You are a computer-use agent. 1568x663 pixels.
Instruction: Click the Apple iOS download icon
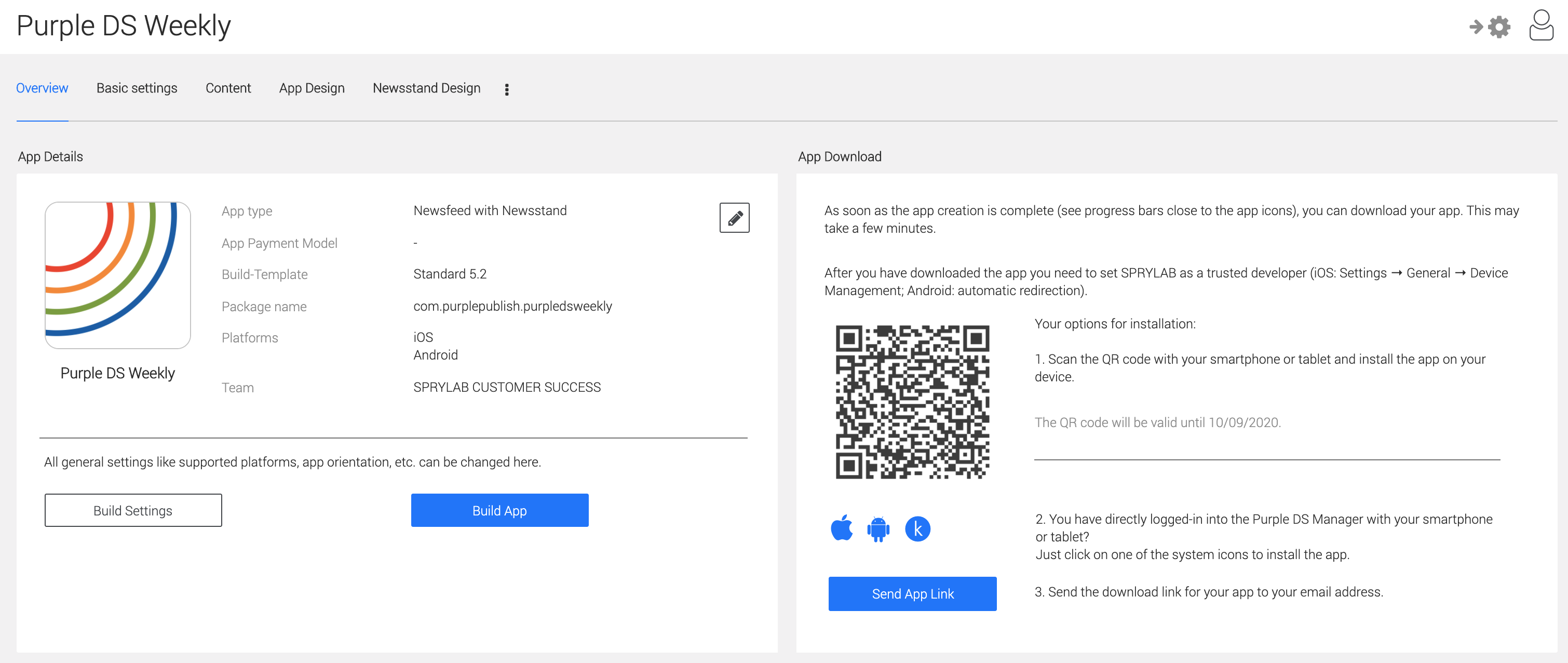click(842, 528)
